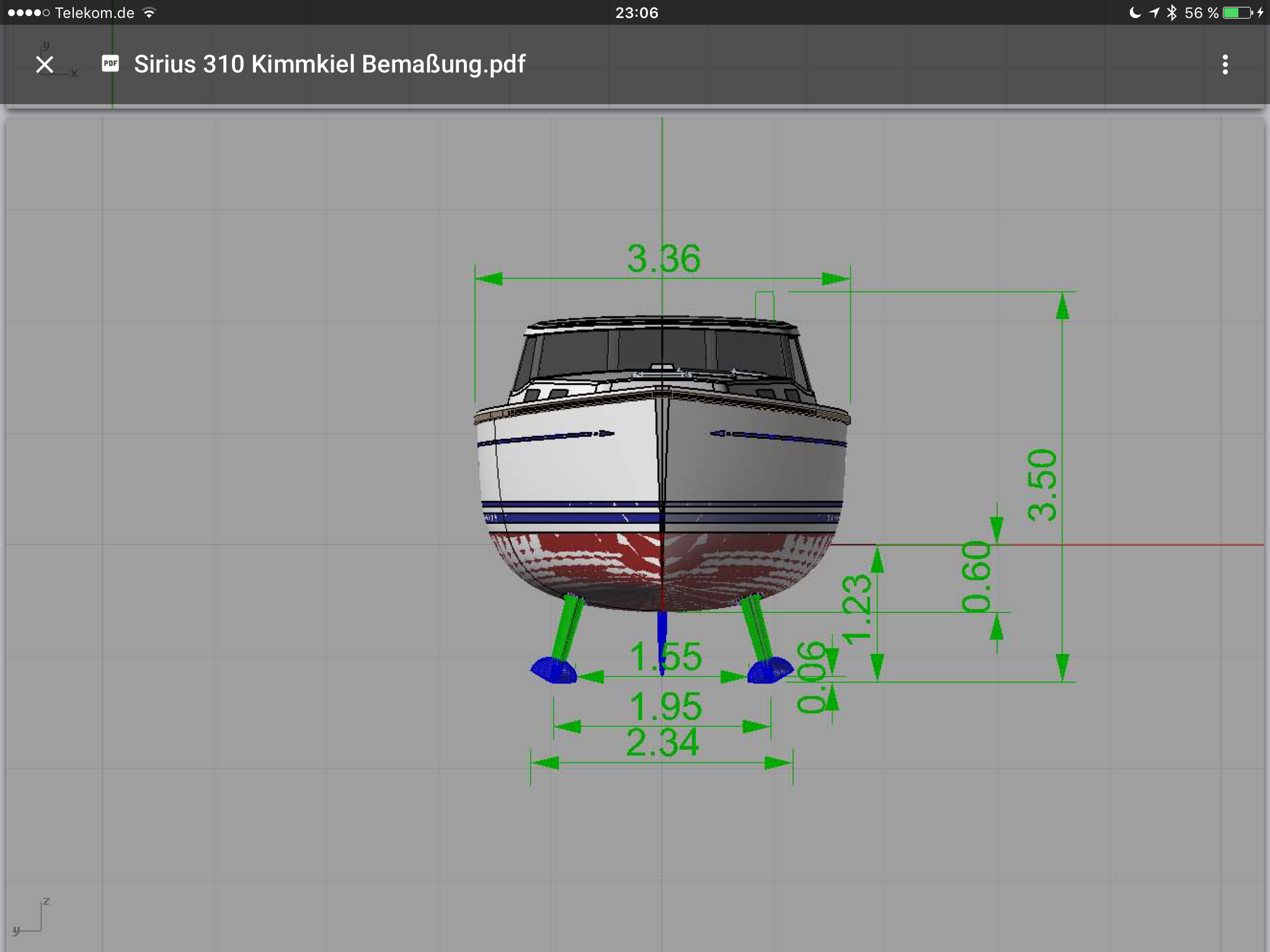This screenshot has height=952, width=1270.
Task: Tap the 1.23 draft dimension label
Action: (x=857, y=610)
